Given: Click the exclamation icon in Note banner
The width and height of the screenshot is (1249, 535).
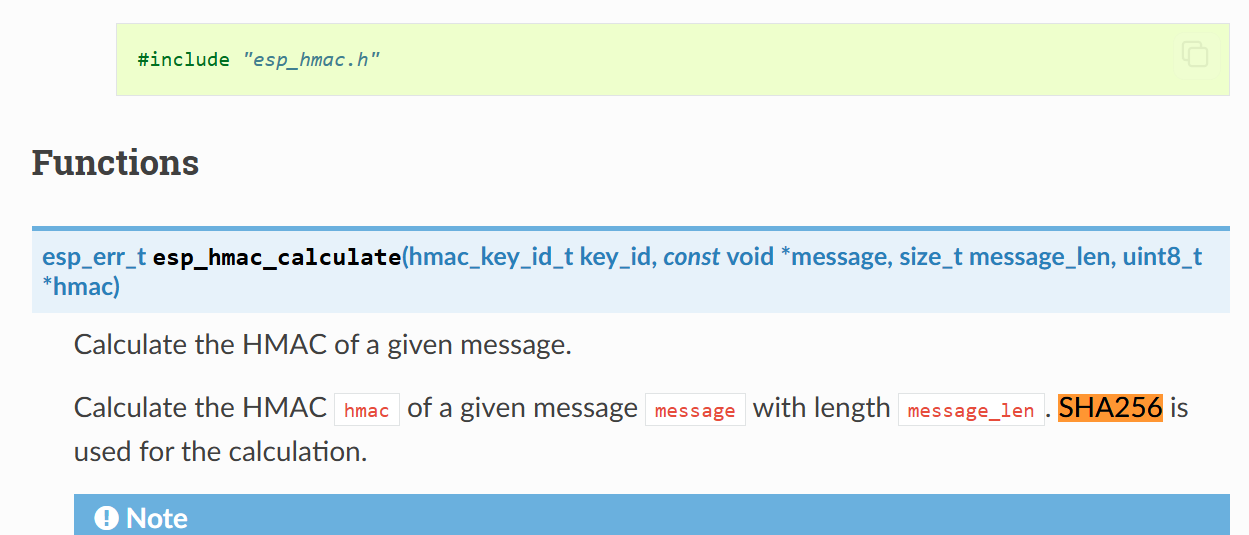Looking at the screenshot, I should (x=106, y=518).
